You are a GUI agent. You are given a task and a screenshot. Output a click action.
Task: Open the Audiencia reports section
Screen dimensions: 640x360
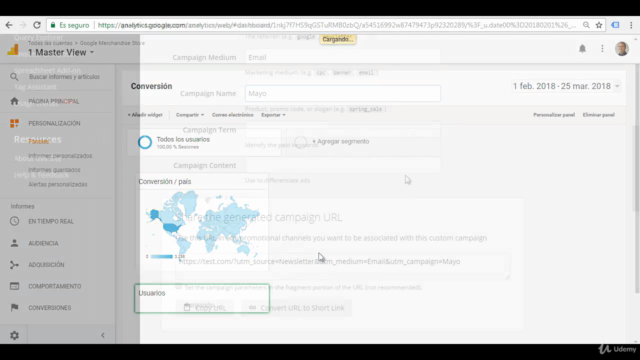point(43,243)
